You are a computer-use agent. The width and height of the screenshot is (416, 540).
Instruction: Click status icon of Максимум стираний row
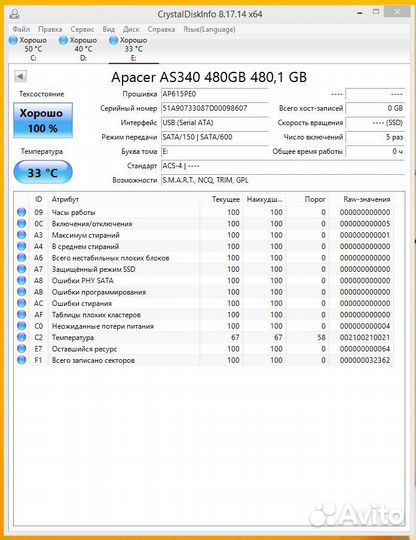(x=21, y=235)
